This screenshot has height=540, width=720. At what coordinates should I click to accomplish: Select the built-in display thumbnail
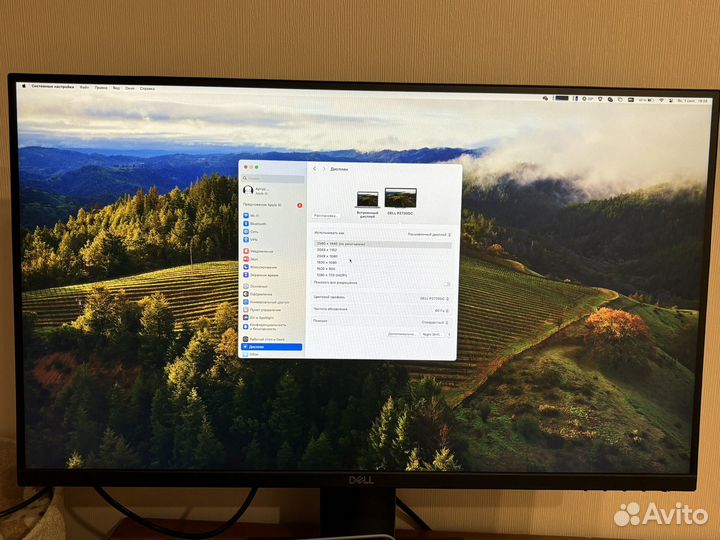pos(367,199)
